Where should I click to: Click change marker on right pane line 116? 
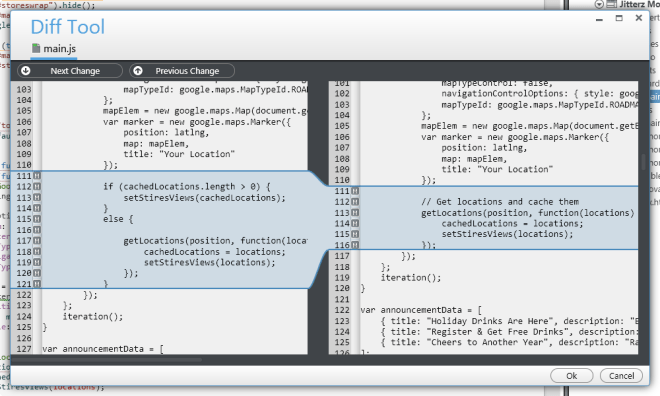(x=355, y=245)
